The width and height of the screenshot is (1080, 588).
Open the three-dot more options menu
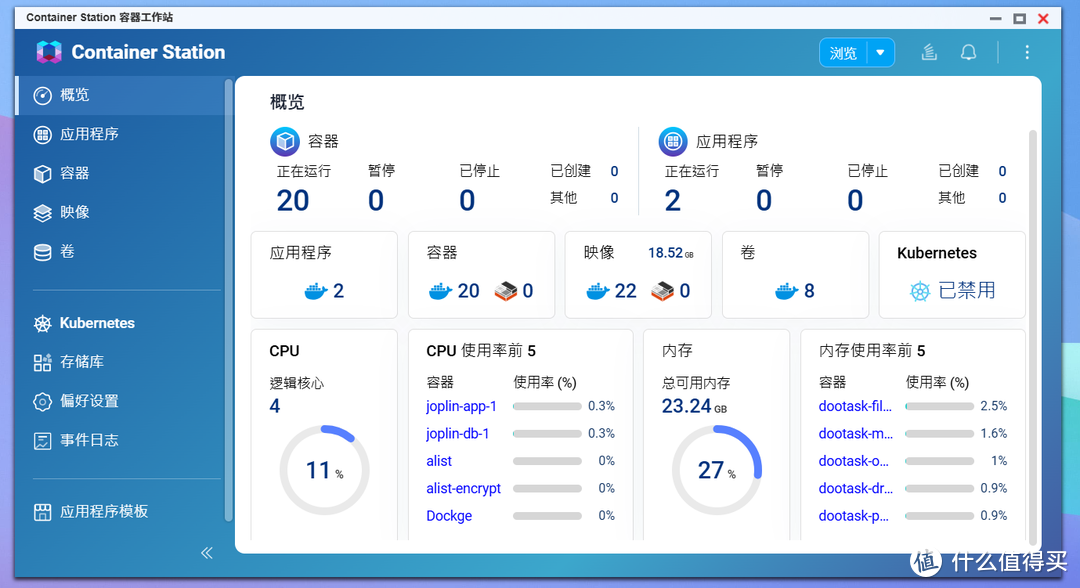1026,53
